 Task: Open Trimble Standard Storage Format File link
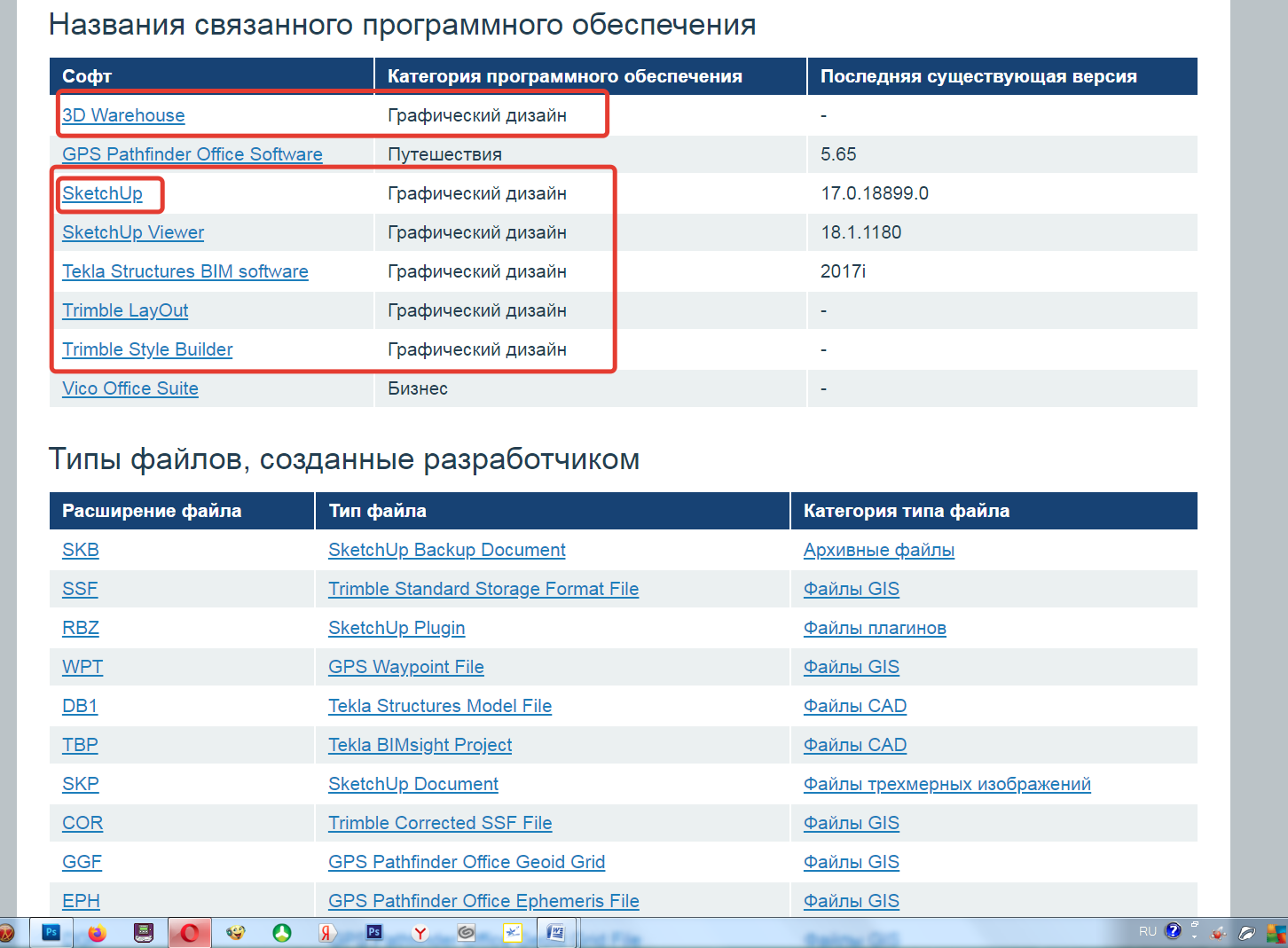(483, 589)
